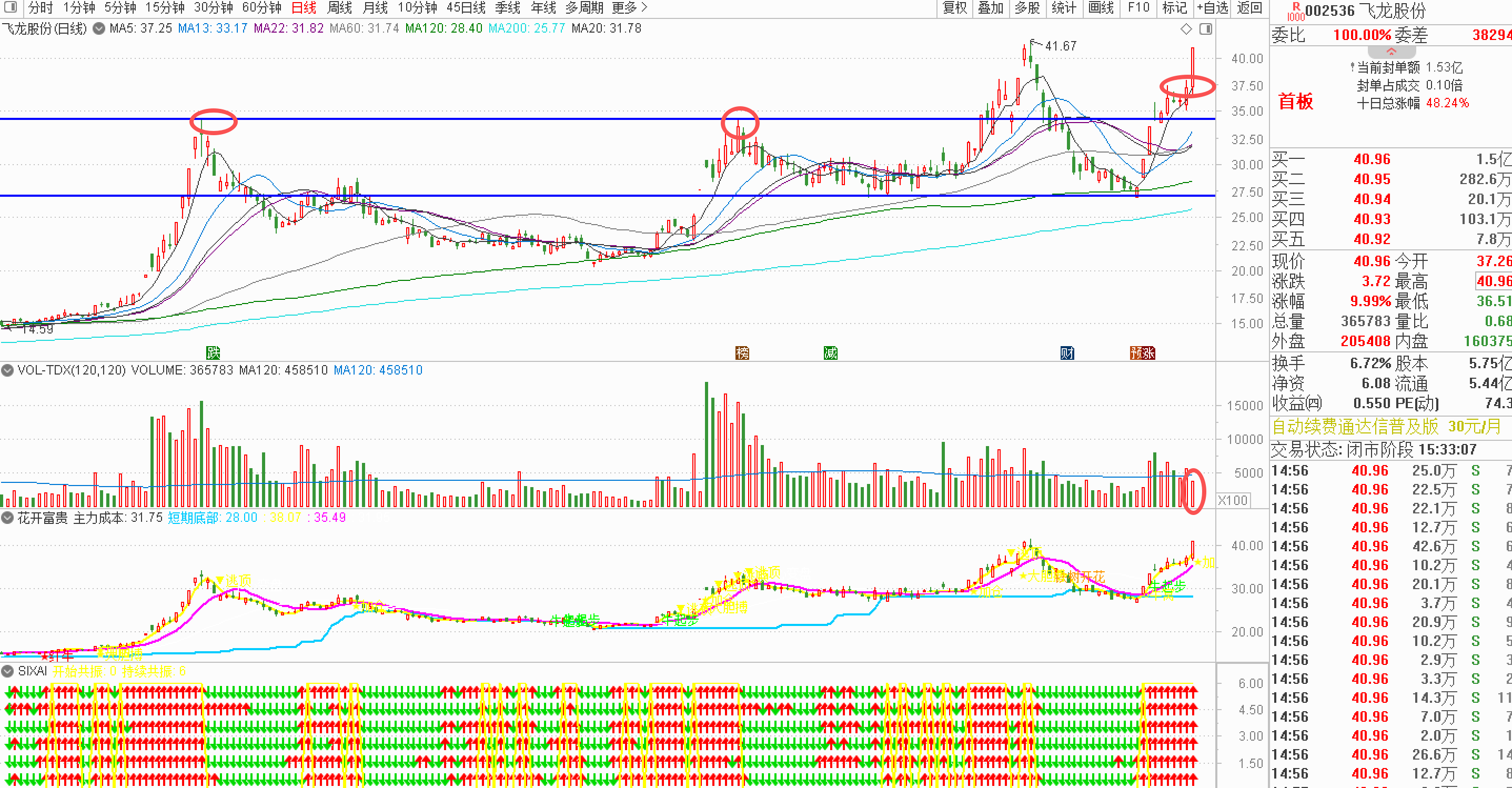Screen dimensions: 1512x788
Task: Expand 更多 period options
Action: [629, 8]
